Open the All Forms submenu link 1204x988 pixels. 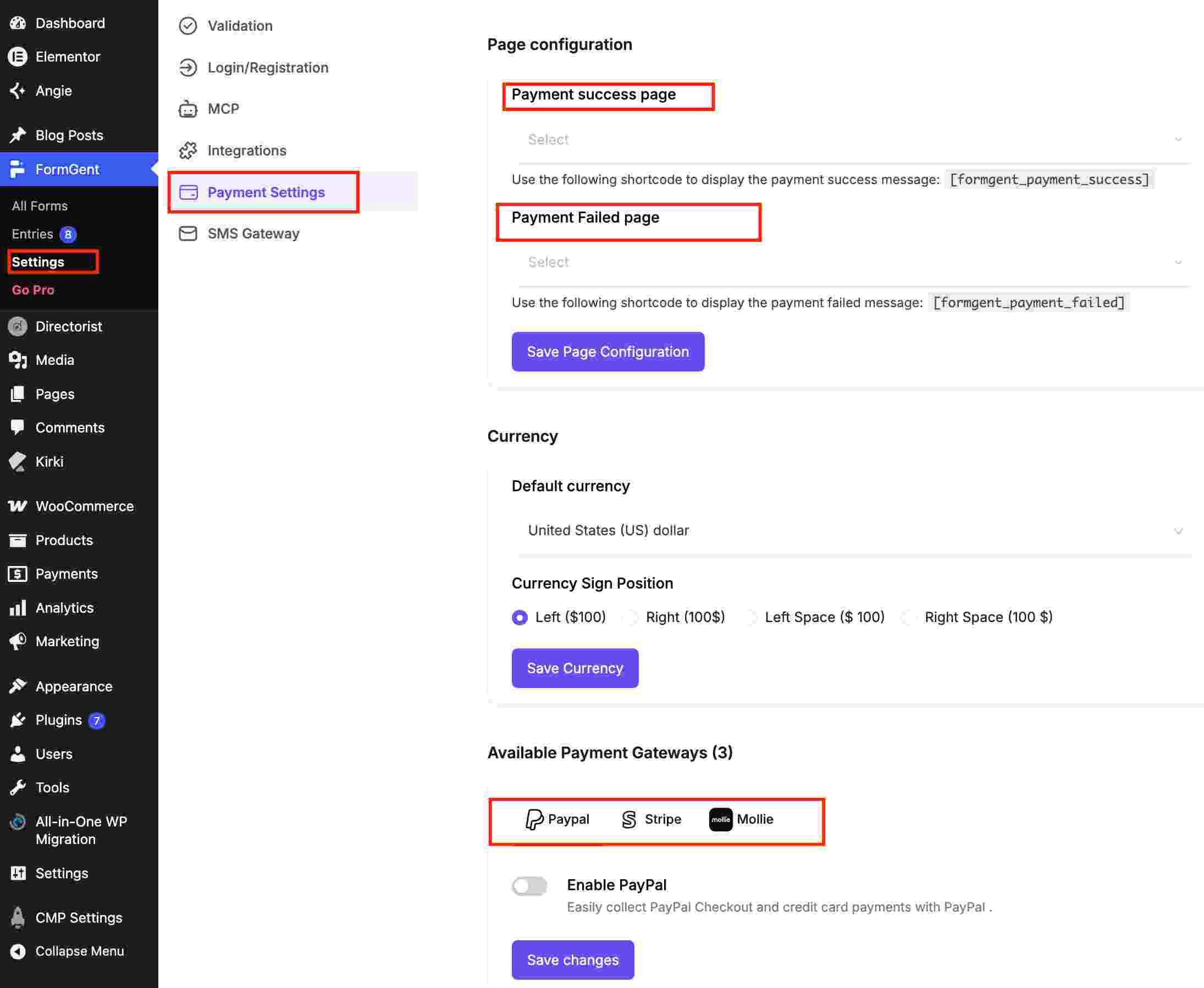pyautogui.click(x=40, y=206)
